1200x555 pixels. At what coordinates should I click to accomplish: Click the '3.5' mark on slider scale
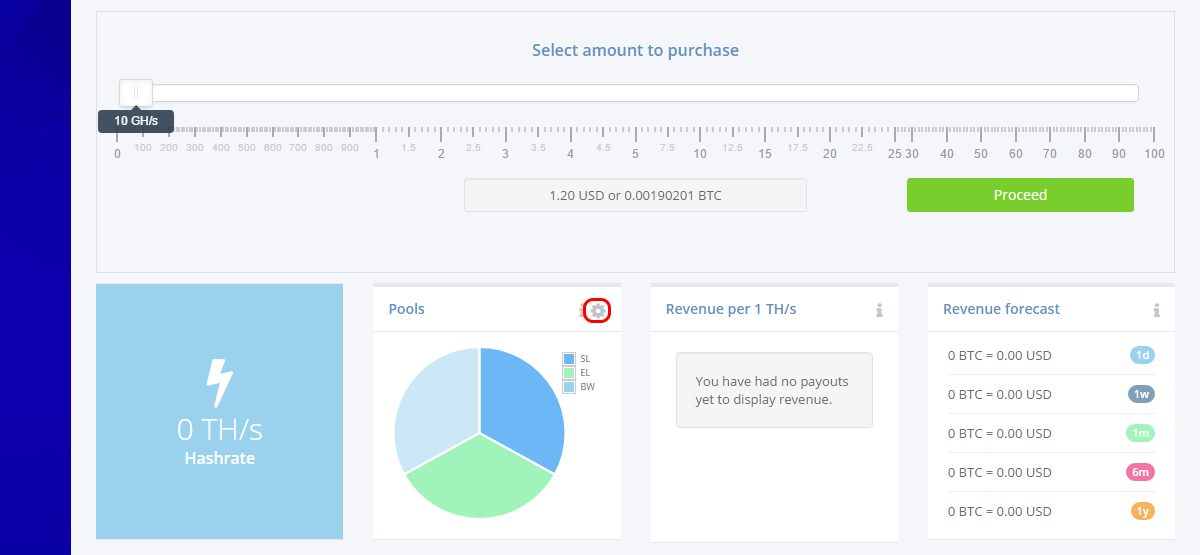538,148
